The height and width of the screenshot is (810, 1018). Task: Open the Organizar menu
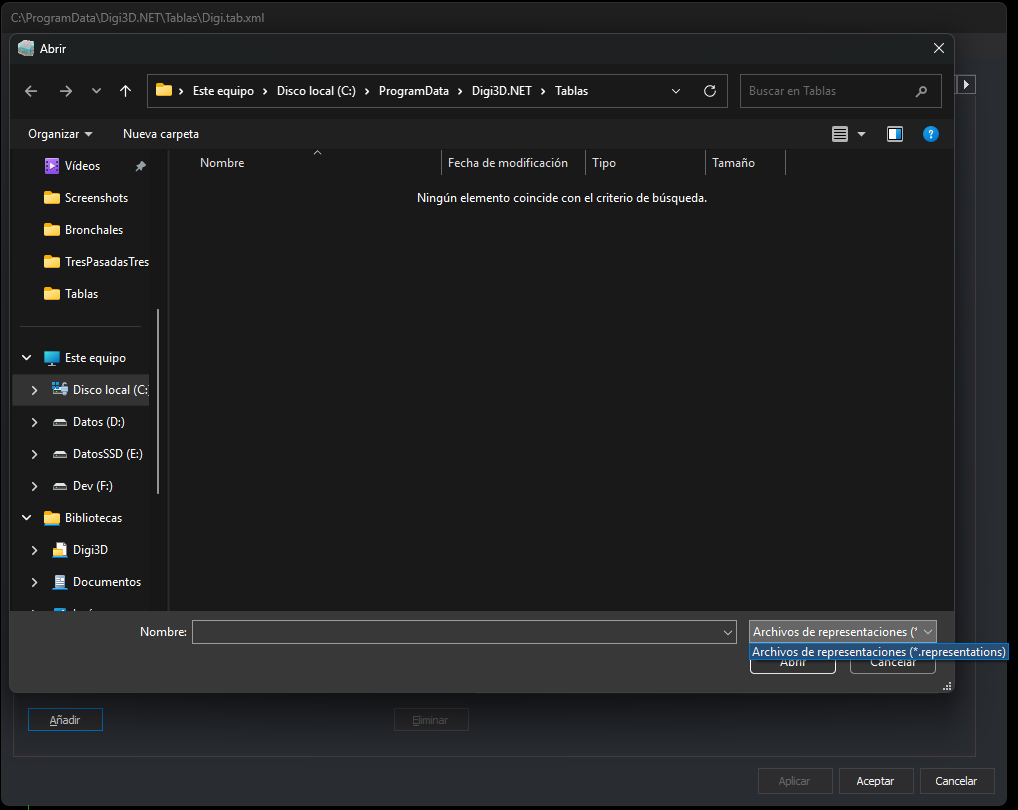[x=60, y=134]
